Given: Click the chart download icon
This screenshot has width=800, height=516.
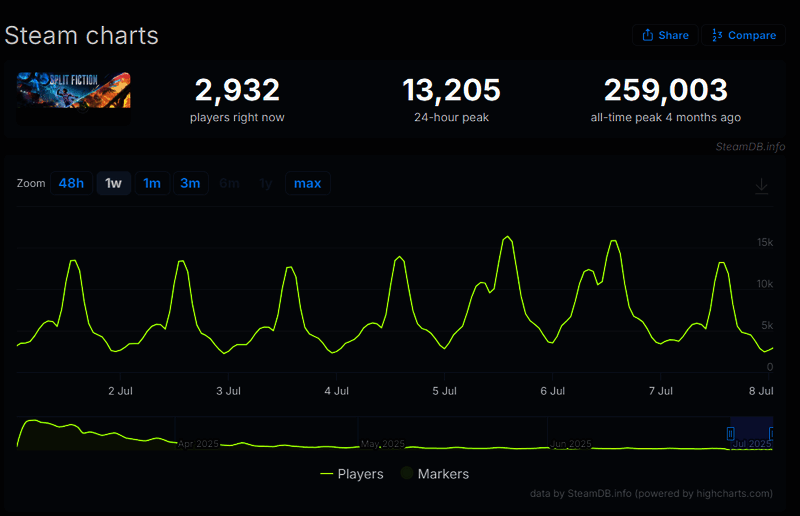Looking at the screenshot, I should (761, 186).
